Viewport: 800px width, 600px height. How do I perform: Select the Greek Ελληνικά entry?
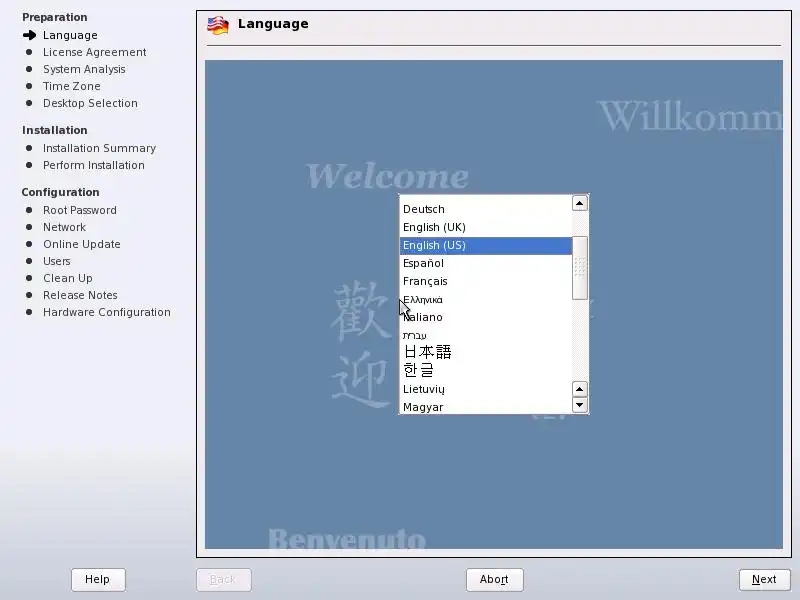point(486,299)
